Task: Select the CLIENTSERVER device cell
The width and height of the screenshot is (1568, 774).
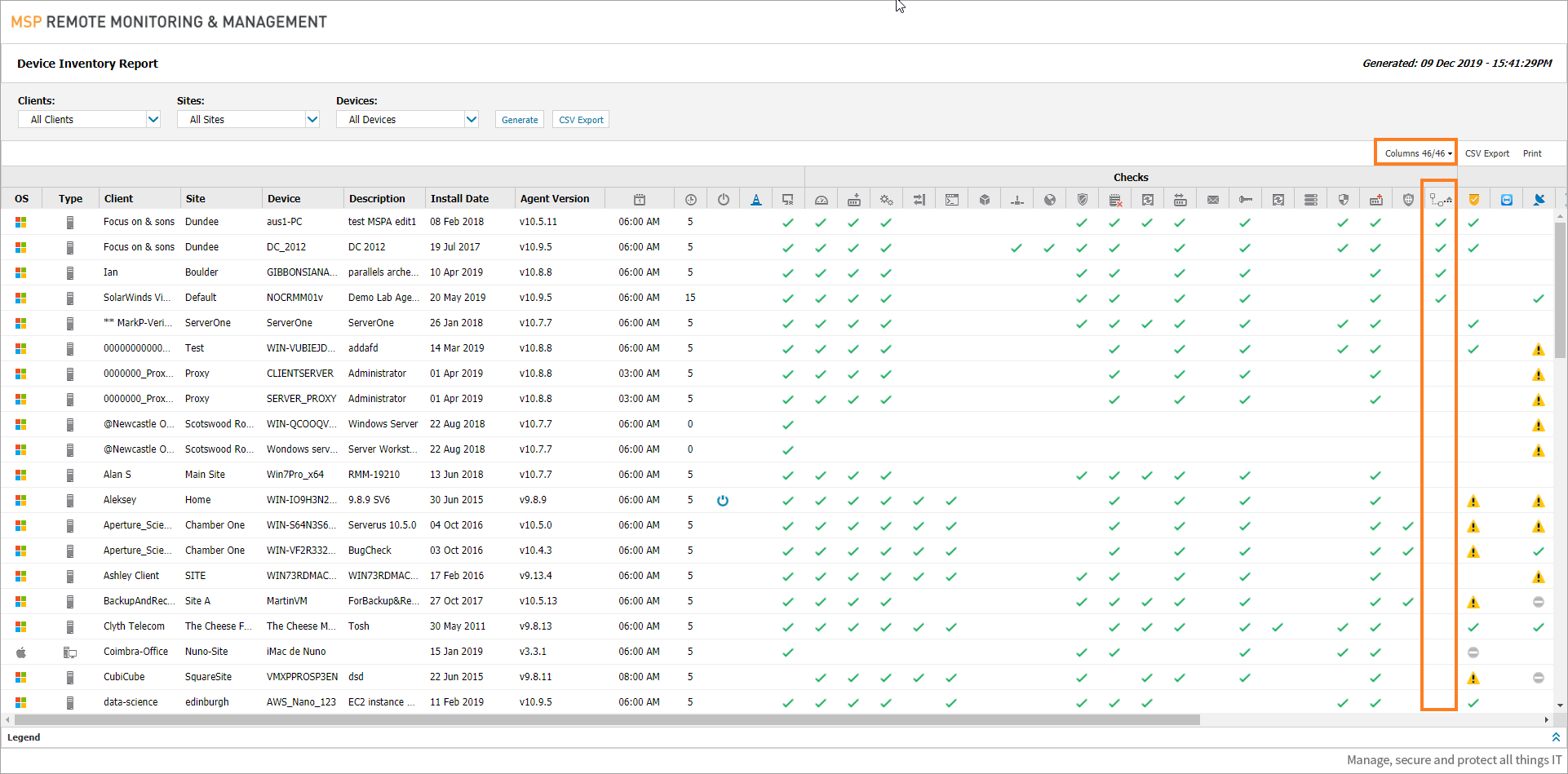Action: coord(303,374)
